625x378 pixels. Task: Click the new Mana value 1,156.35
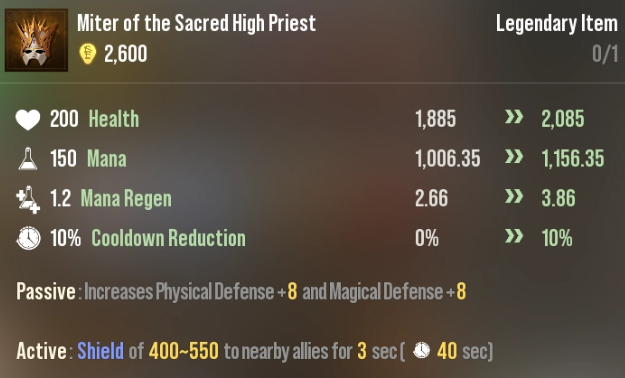click(x=573, y=158)
